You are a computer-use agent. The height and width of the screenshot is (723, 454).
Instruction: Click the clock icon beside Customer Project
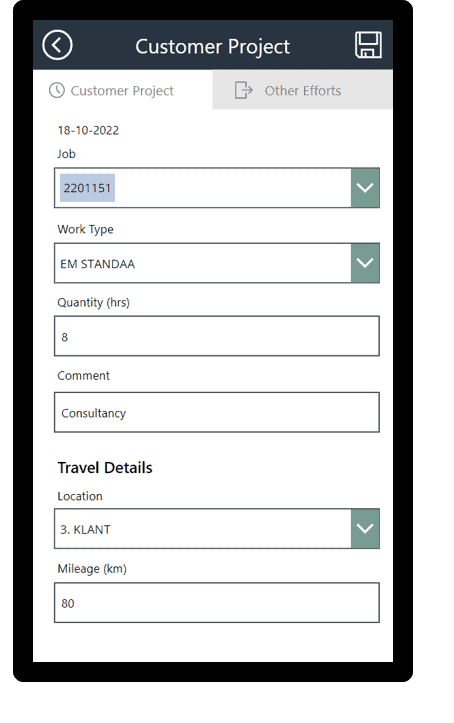pos(57,90)
